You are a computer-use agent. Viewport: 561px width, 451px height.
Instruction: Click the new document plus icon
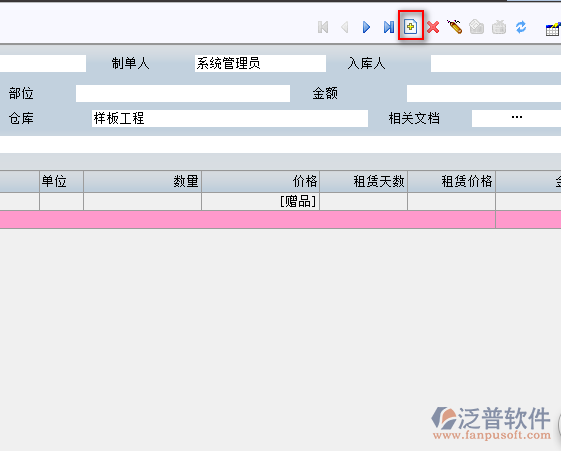(411, 26)
